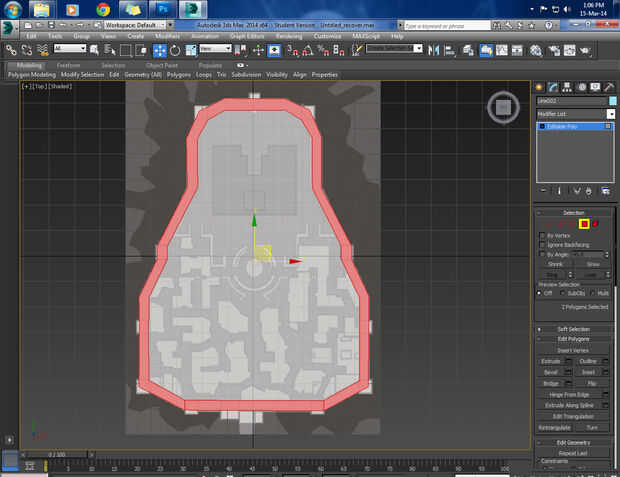This screenshot has height=477, width=620.
Task: Enable the By Vertex checkbox
Action: pyautogui.click(x=541, y=235)
